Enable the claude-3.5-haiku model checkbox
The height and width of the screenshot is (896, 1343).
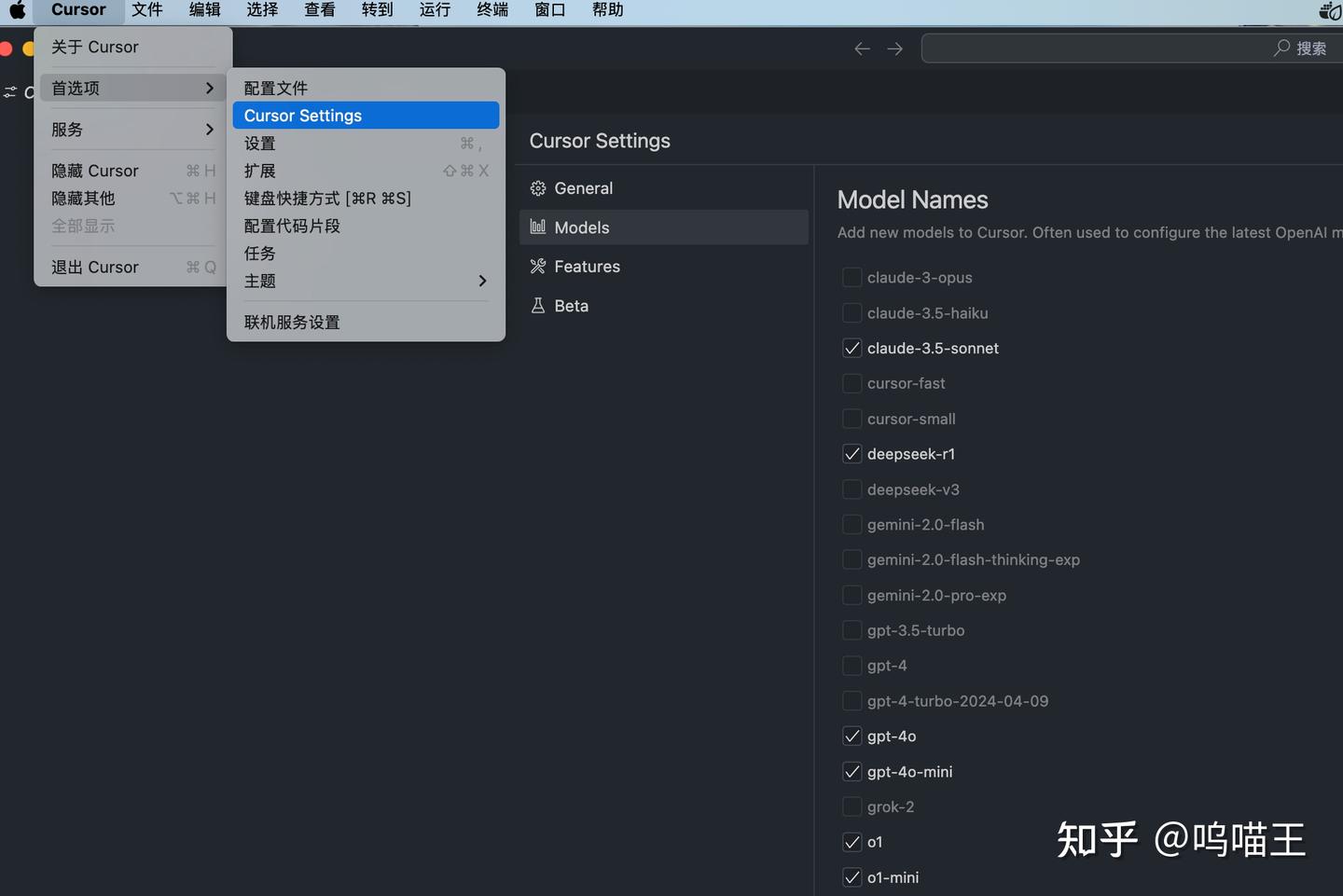click(851, 313)
